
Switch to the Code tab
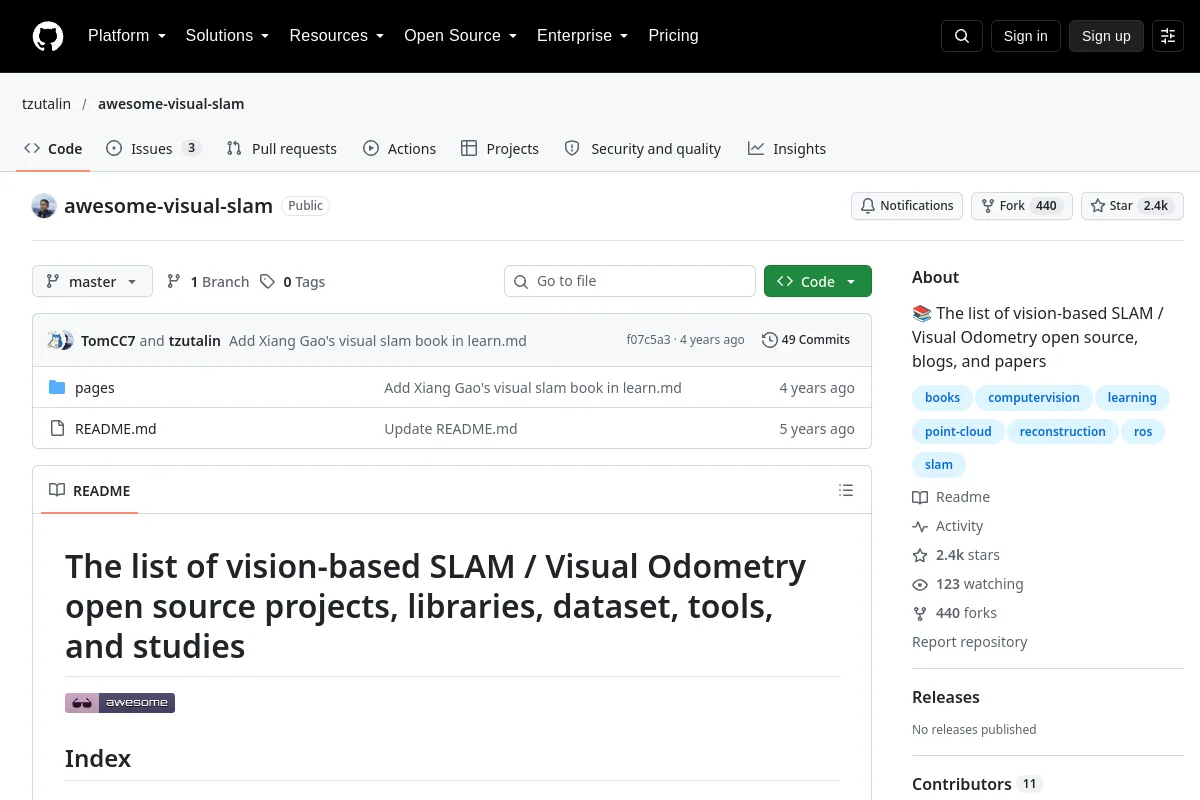pos(53,149)
